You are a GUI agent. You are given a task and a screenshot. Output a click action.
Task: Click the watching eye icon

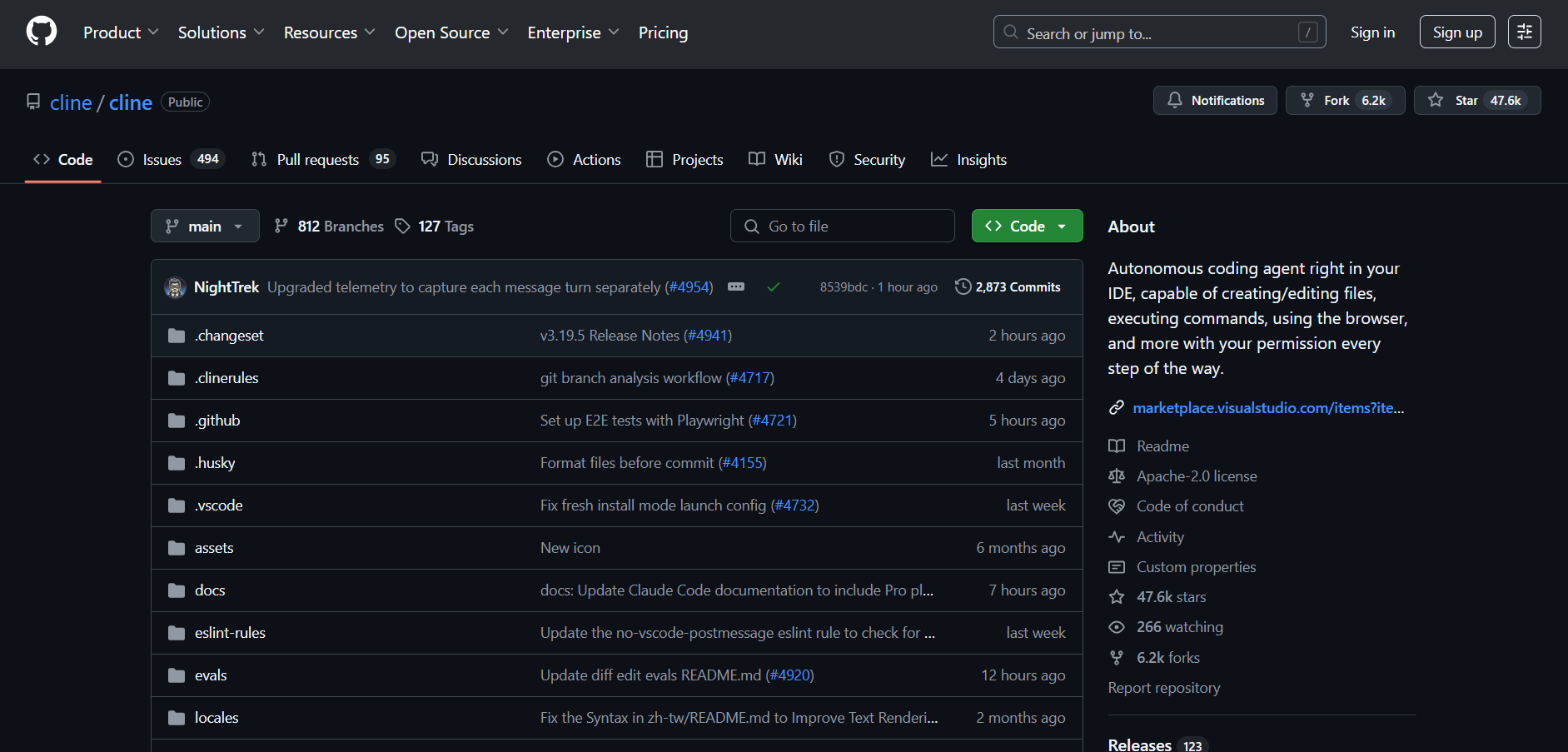point(1117,627)
